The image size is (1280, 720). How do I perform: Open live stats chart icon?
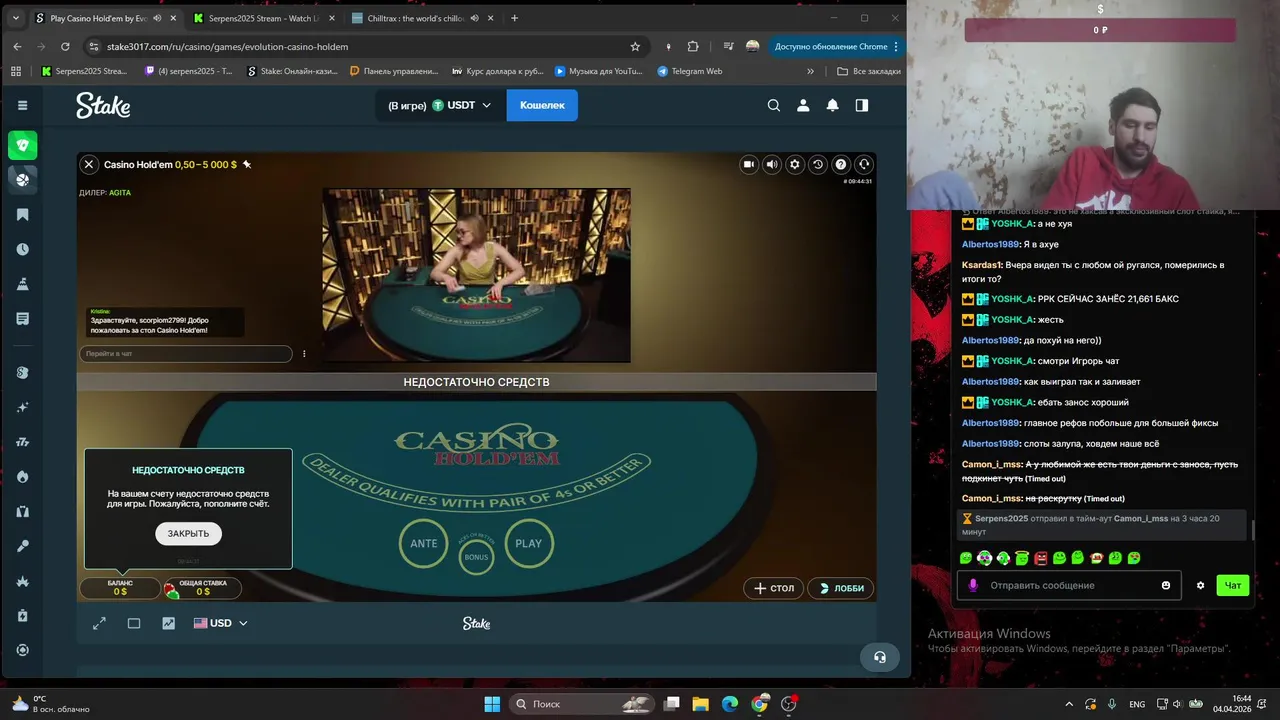[168, 623]
